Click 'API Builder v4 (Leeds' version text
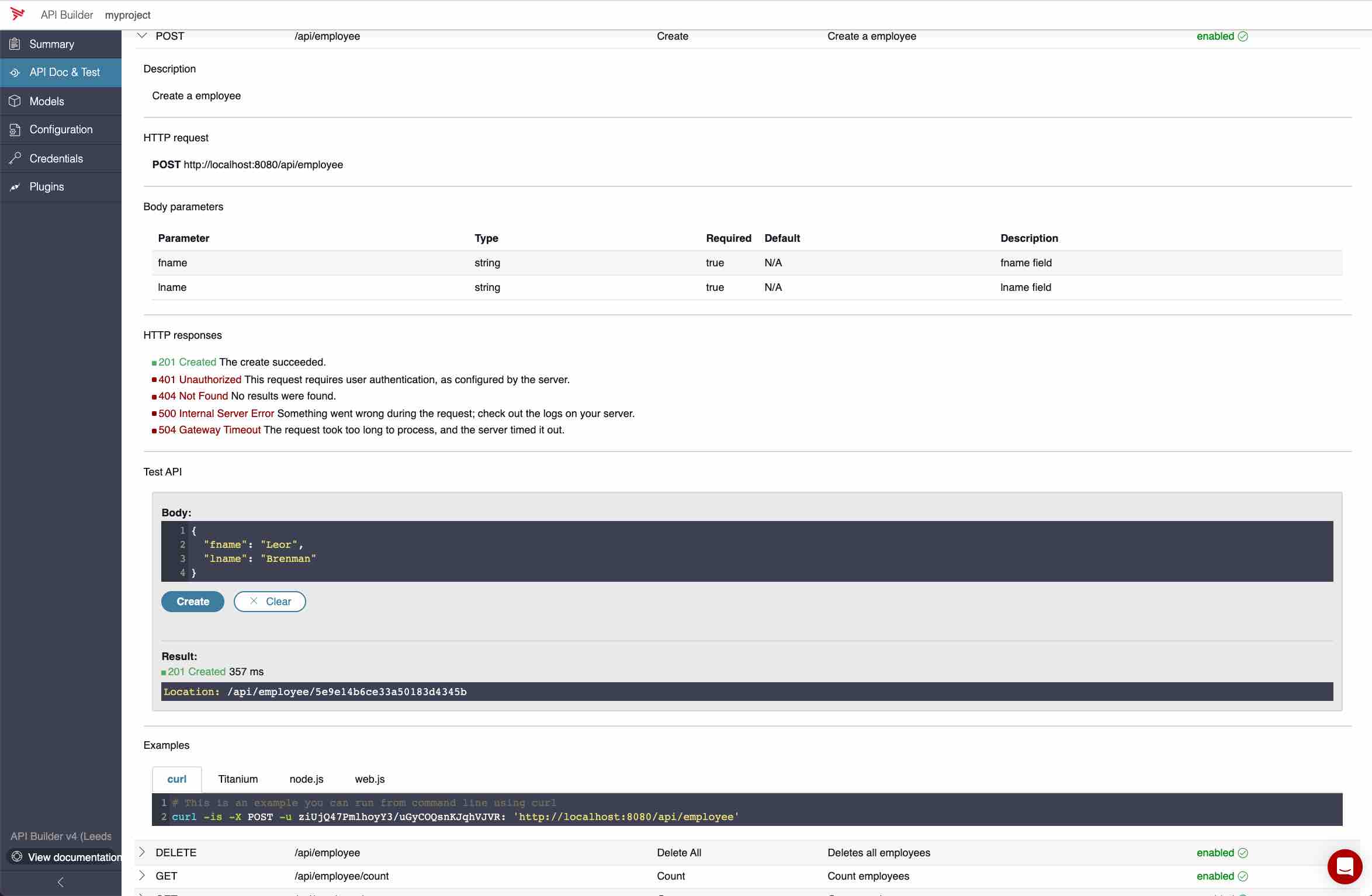The width and height of the screenshot is (1372, 896). click(61, 836)
